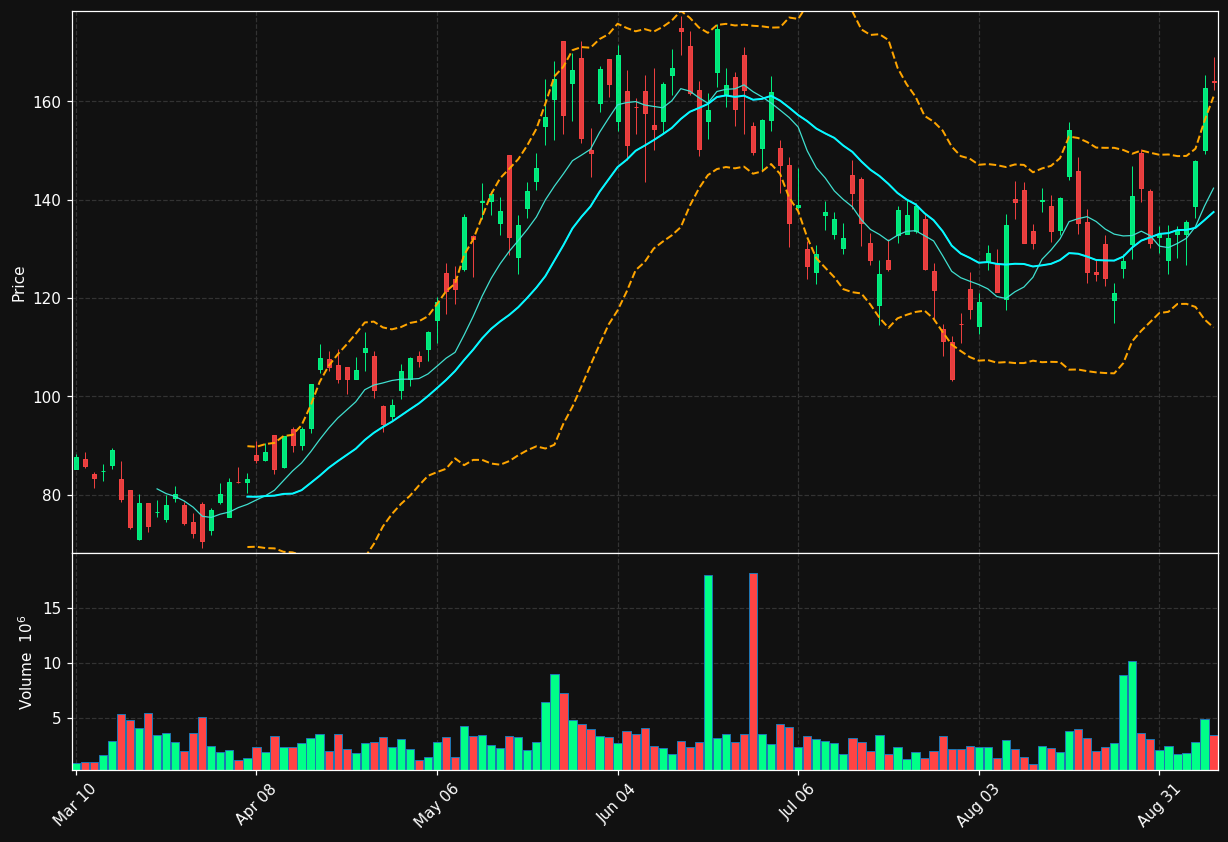The height and width of the screenshot is (842, 1228).
Task: Click the 'Aug 03' date axis label
Action: click(x=977, y=804)
